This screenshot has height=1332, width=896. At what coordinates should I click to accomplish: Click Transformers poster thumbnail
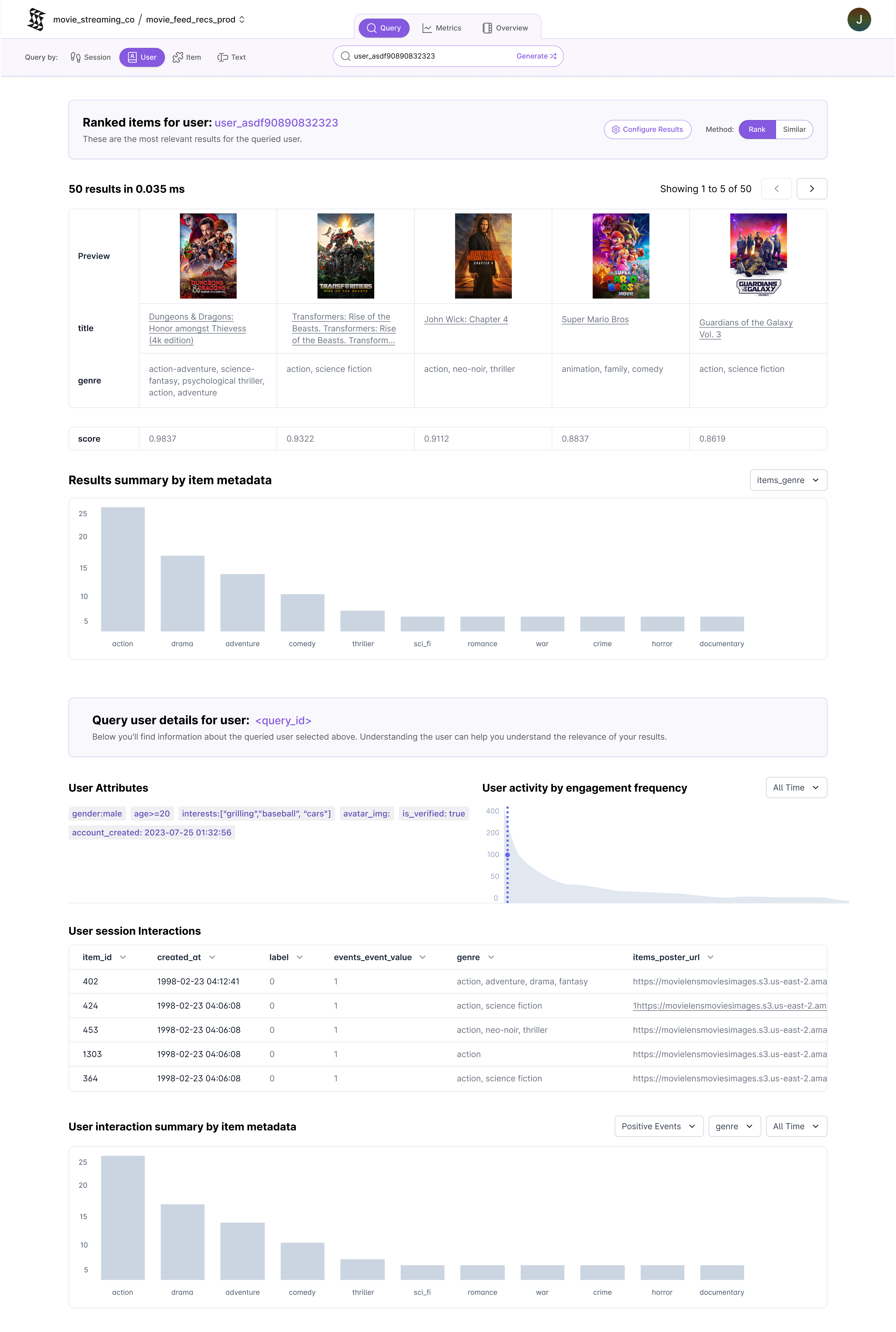346,256
